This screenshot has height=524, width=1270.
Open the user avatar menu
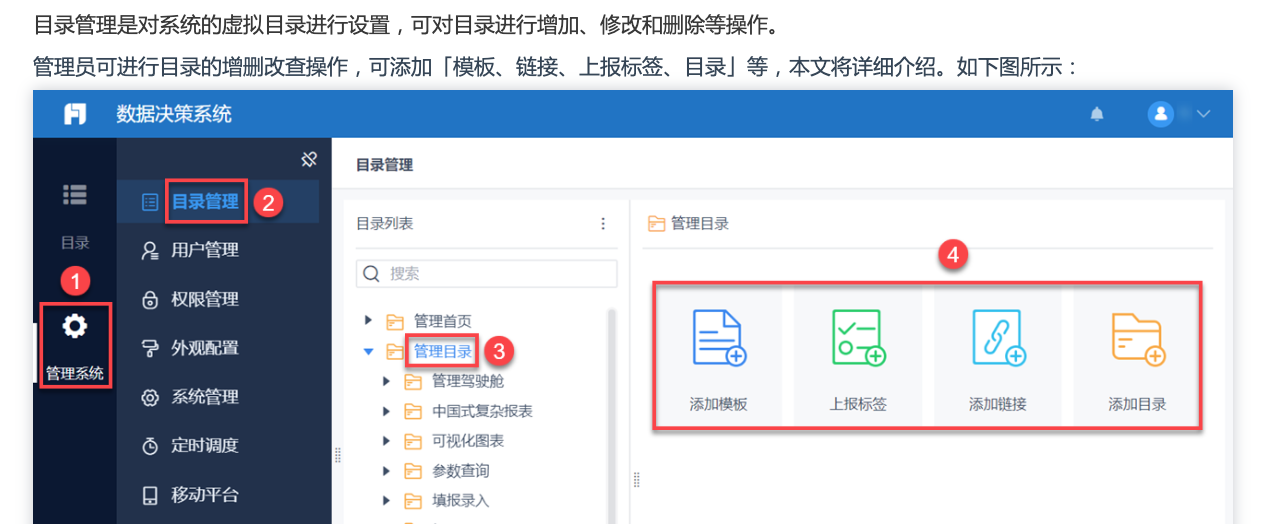(x=1160, y=114)
